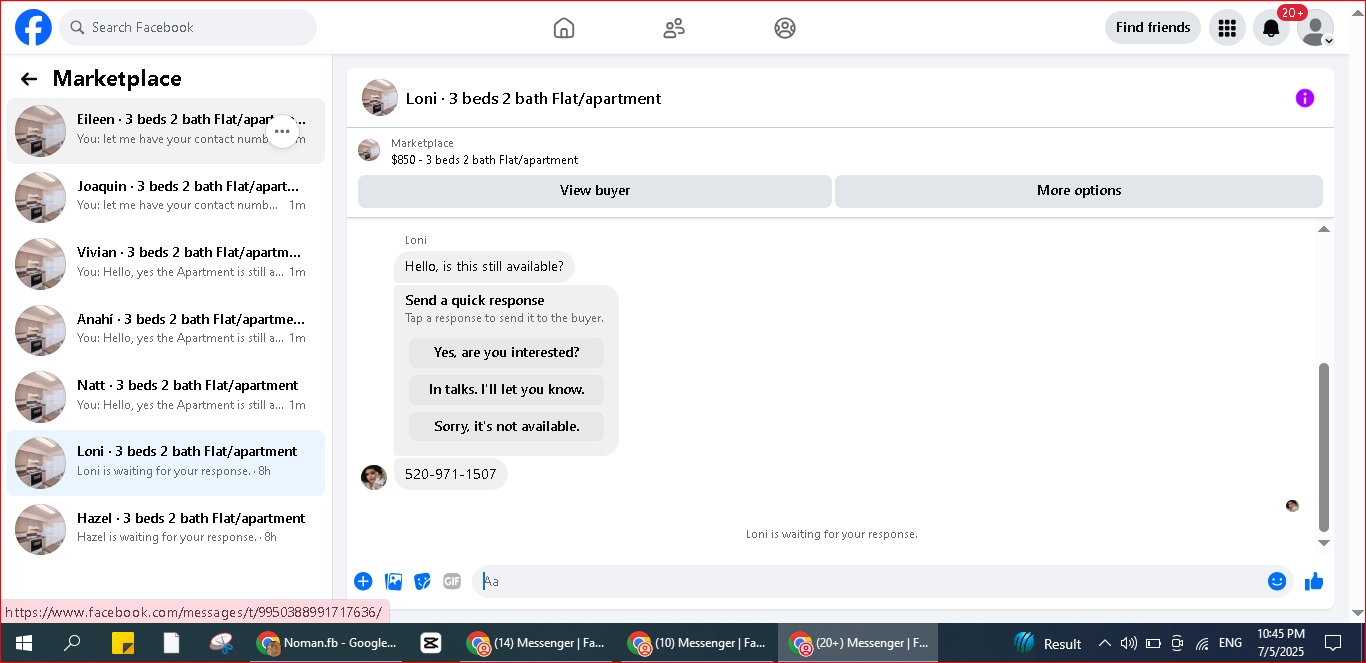The width and height of the screenshot is (1366, 663).
Task: Open the account profile menu
Action: pos(1315,28)
